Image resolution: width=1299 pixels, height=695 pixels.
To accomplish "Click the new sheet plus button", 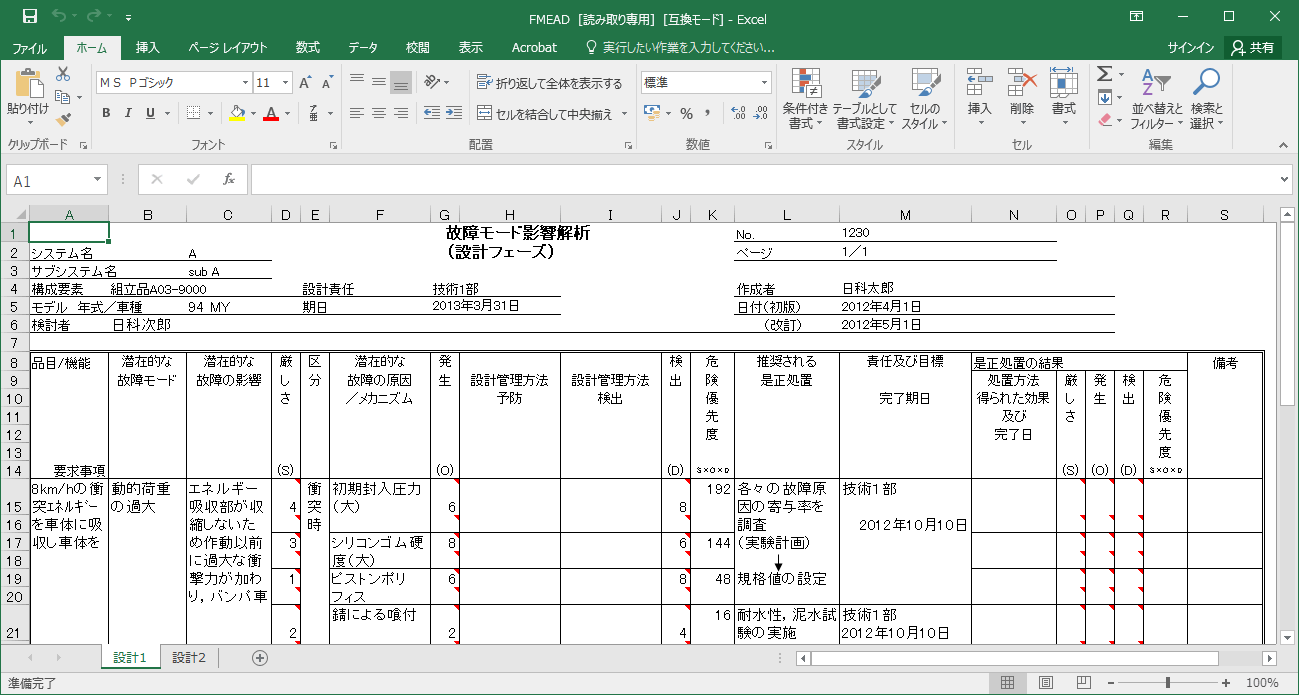I will (x=260, y=657).
